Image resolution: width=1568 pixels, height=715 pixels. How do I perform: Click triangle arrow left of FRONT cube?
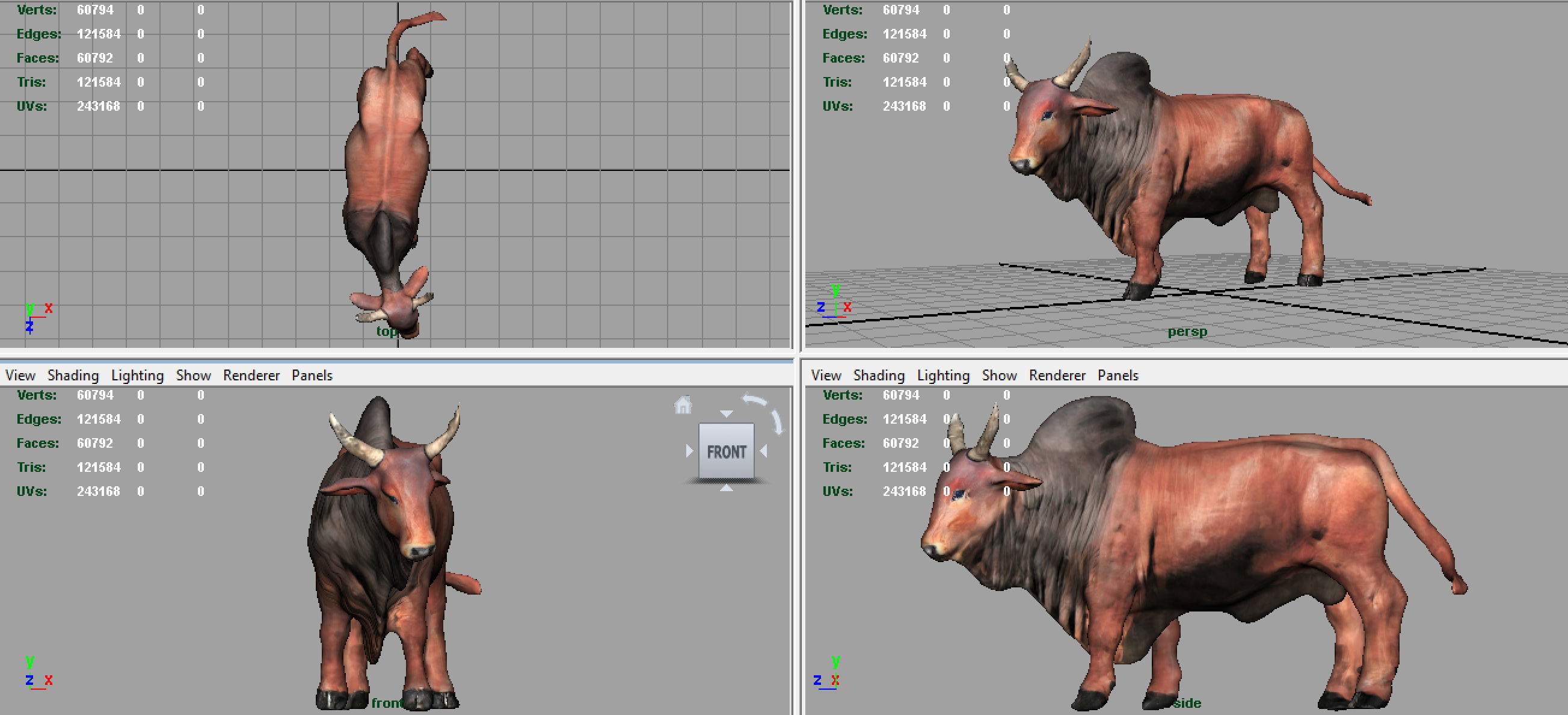(689, 451)
